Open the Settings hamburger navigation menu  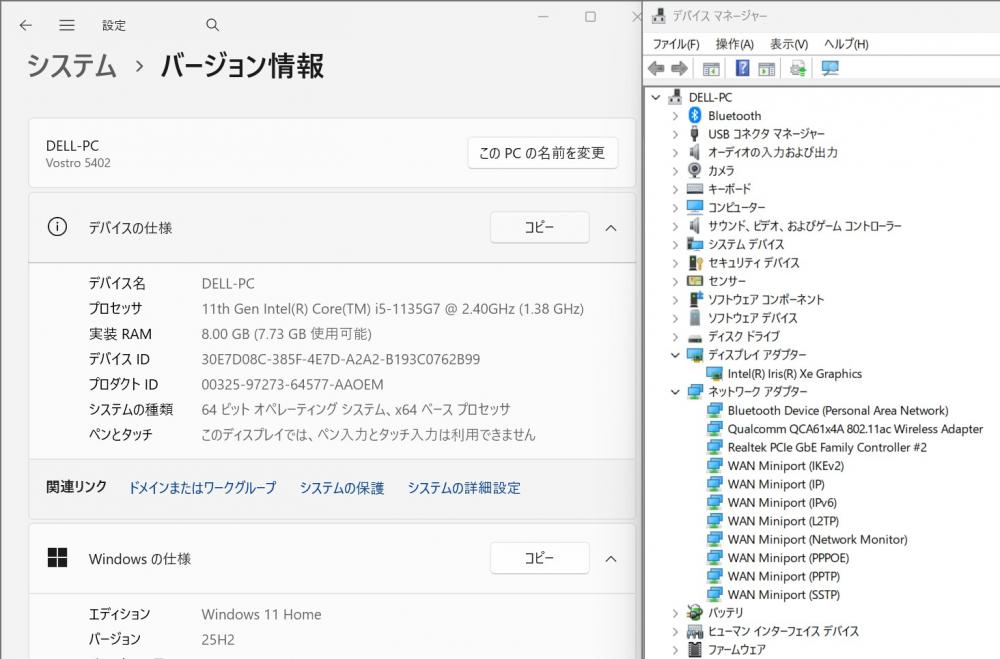pos(66,25)
